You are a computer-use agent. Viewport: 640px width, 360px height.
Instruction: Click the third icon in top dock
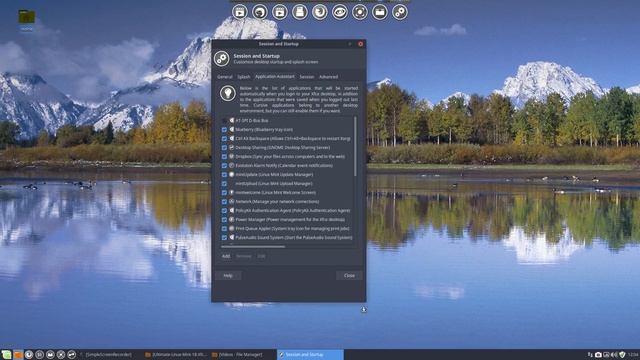280,12
